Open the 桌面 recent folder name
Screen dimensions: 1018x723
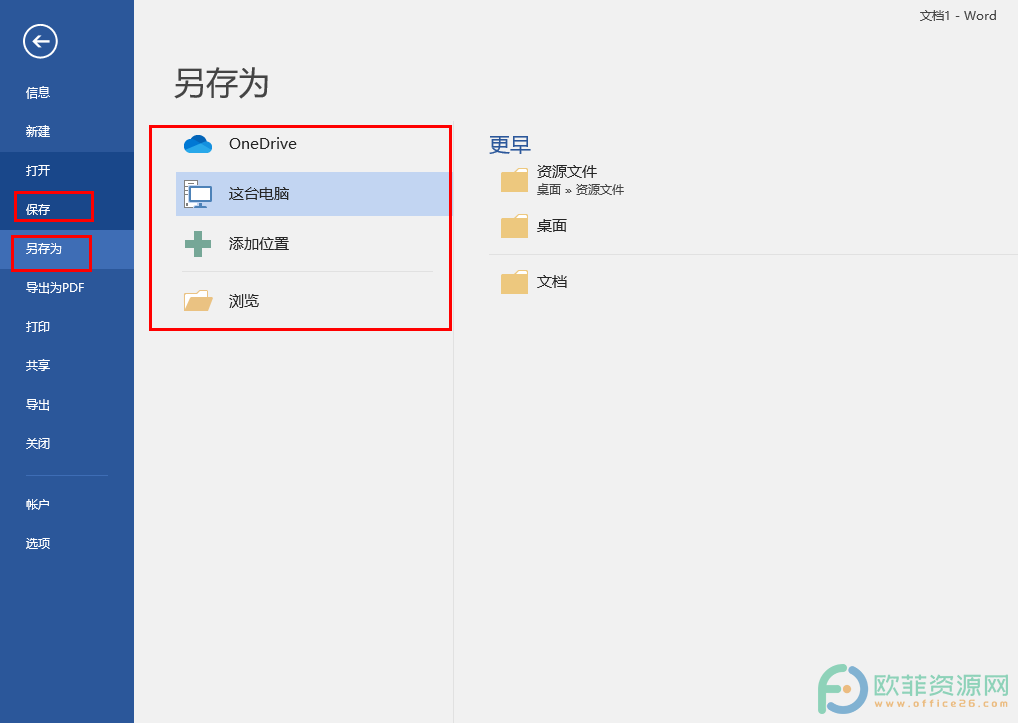[x=552, y=226]
